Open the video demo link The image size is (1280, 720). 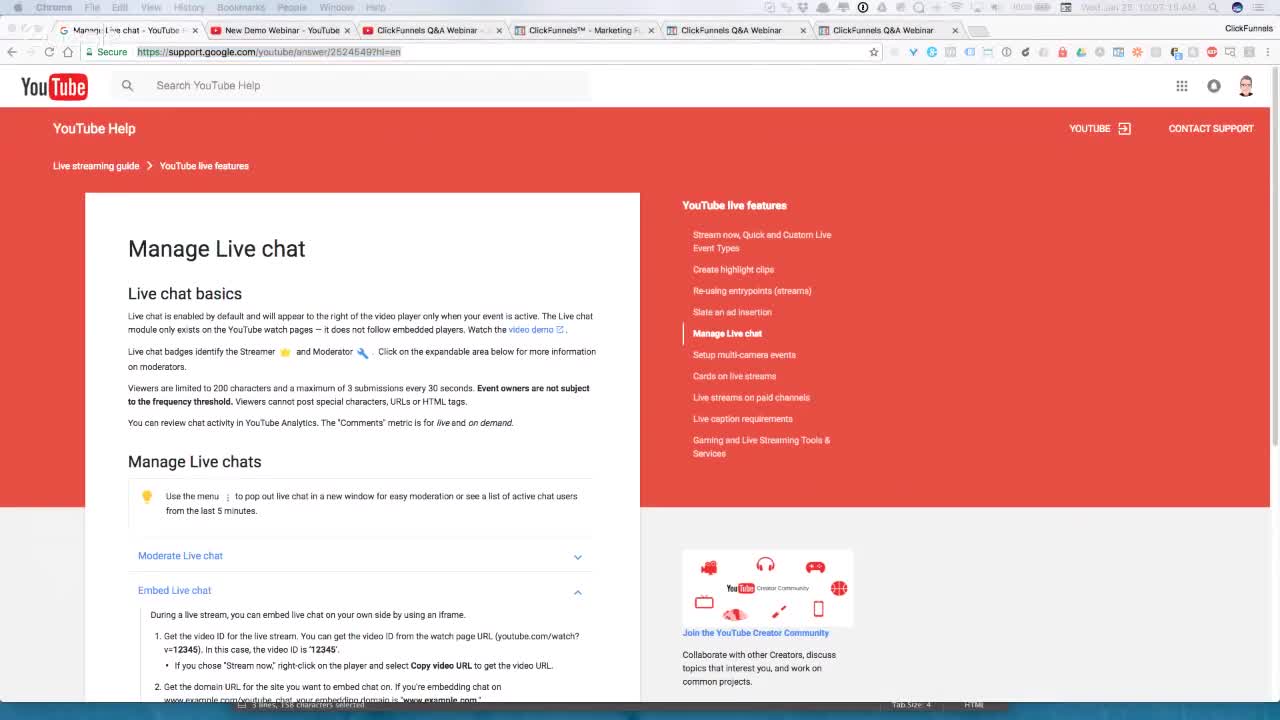[531, 330]
